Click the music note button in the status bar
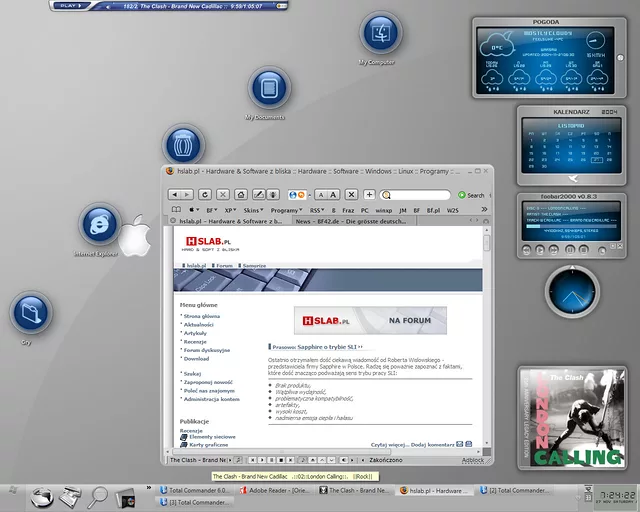The width and height of the screenshot is (640, 512). tap(303, 460)
